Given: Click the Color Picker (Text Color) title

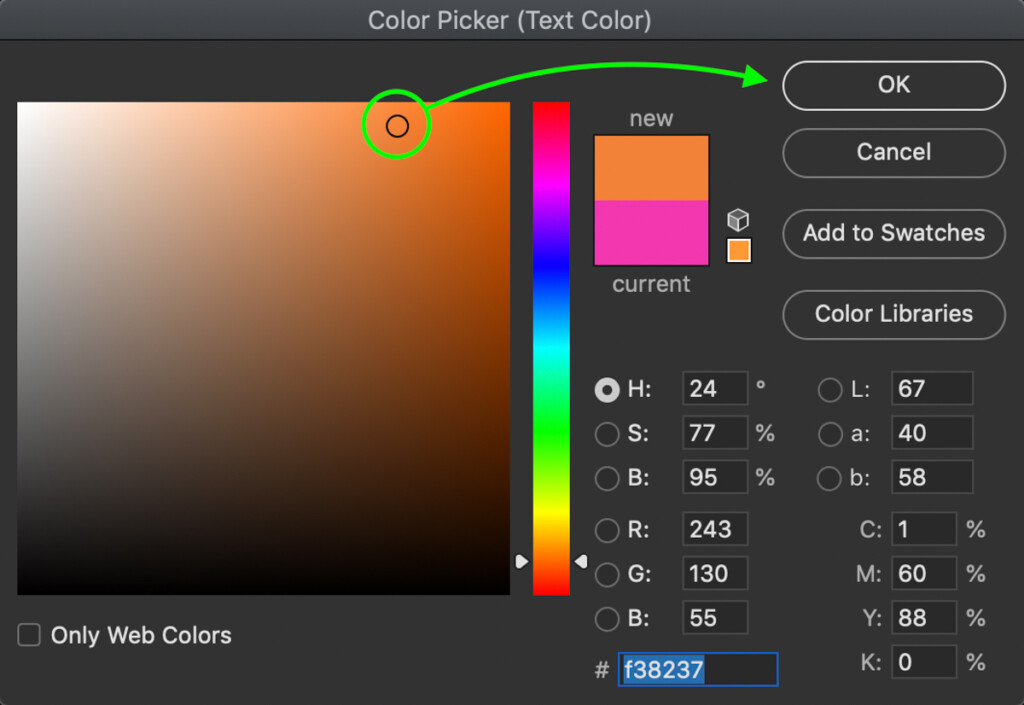Looking at the screenshot, I should point(509,20).
